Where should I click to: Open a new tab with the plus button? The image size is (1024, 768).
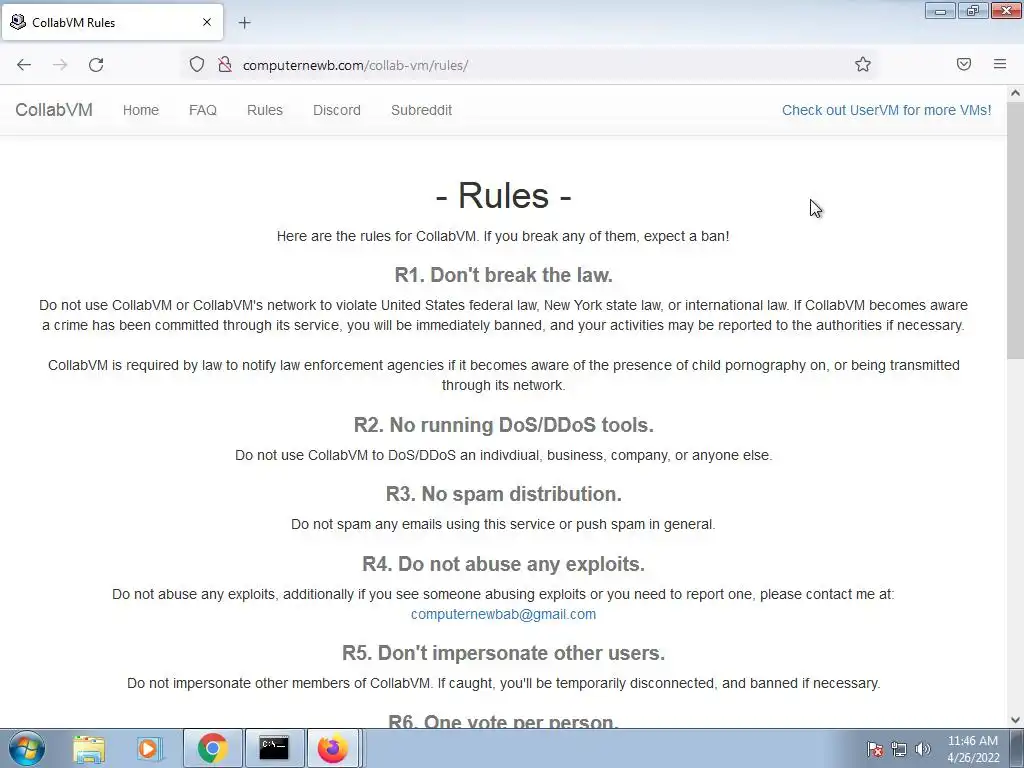[x=245, y=23]
